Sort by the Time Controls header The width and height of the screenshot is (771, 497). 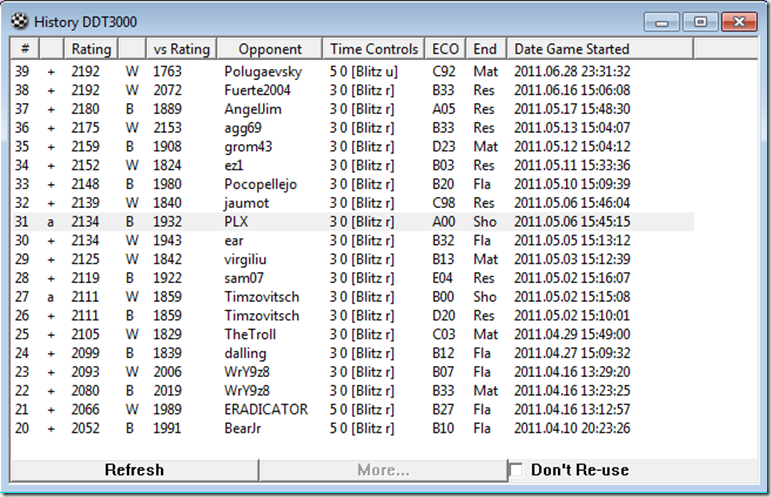(x=374, y=49)
